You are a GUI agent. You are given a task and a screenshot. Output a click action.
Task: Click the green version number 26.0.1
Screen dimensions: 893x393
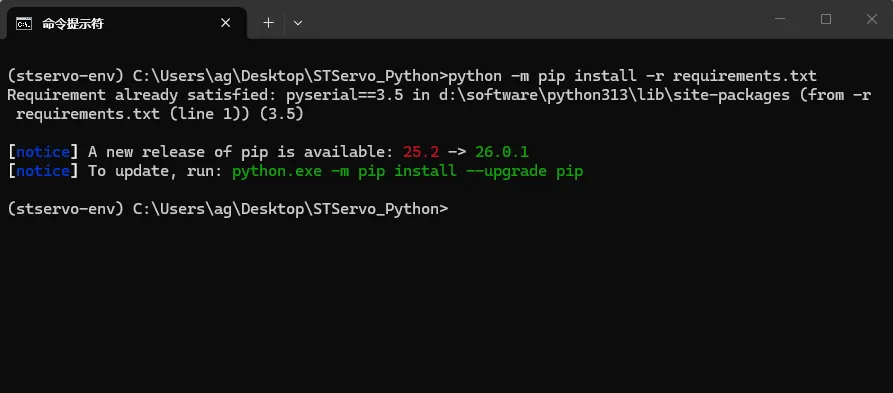(502, 152)
